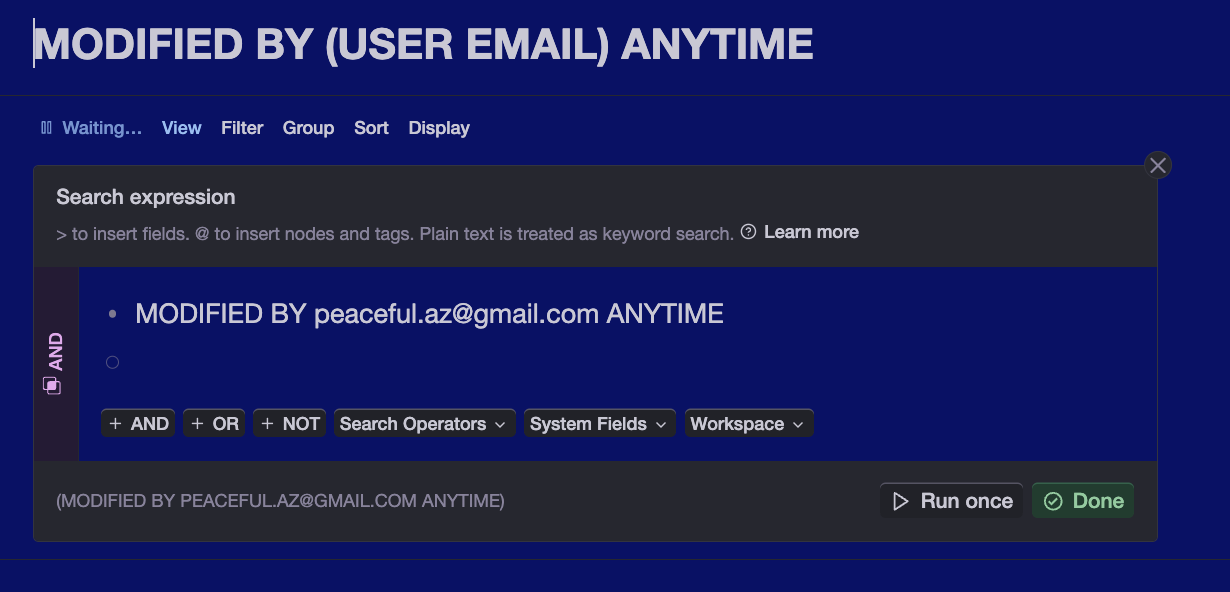
Task: Add an AND operator
Action: coord(138,423)
